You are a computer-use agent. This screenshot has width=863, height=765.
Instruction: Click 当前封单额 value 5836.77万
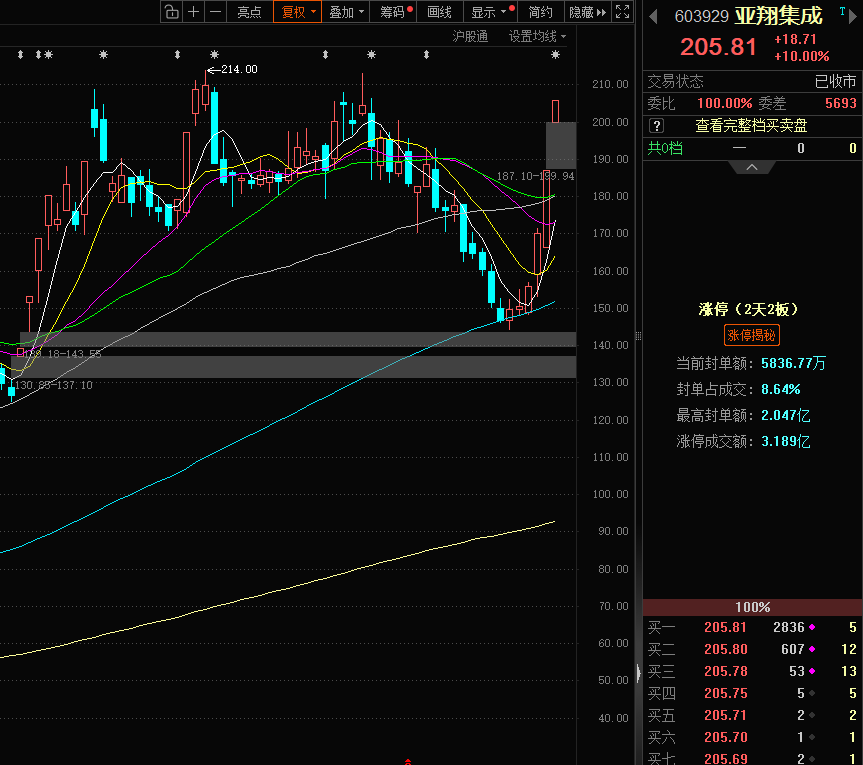tap(793, 363)
